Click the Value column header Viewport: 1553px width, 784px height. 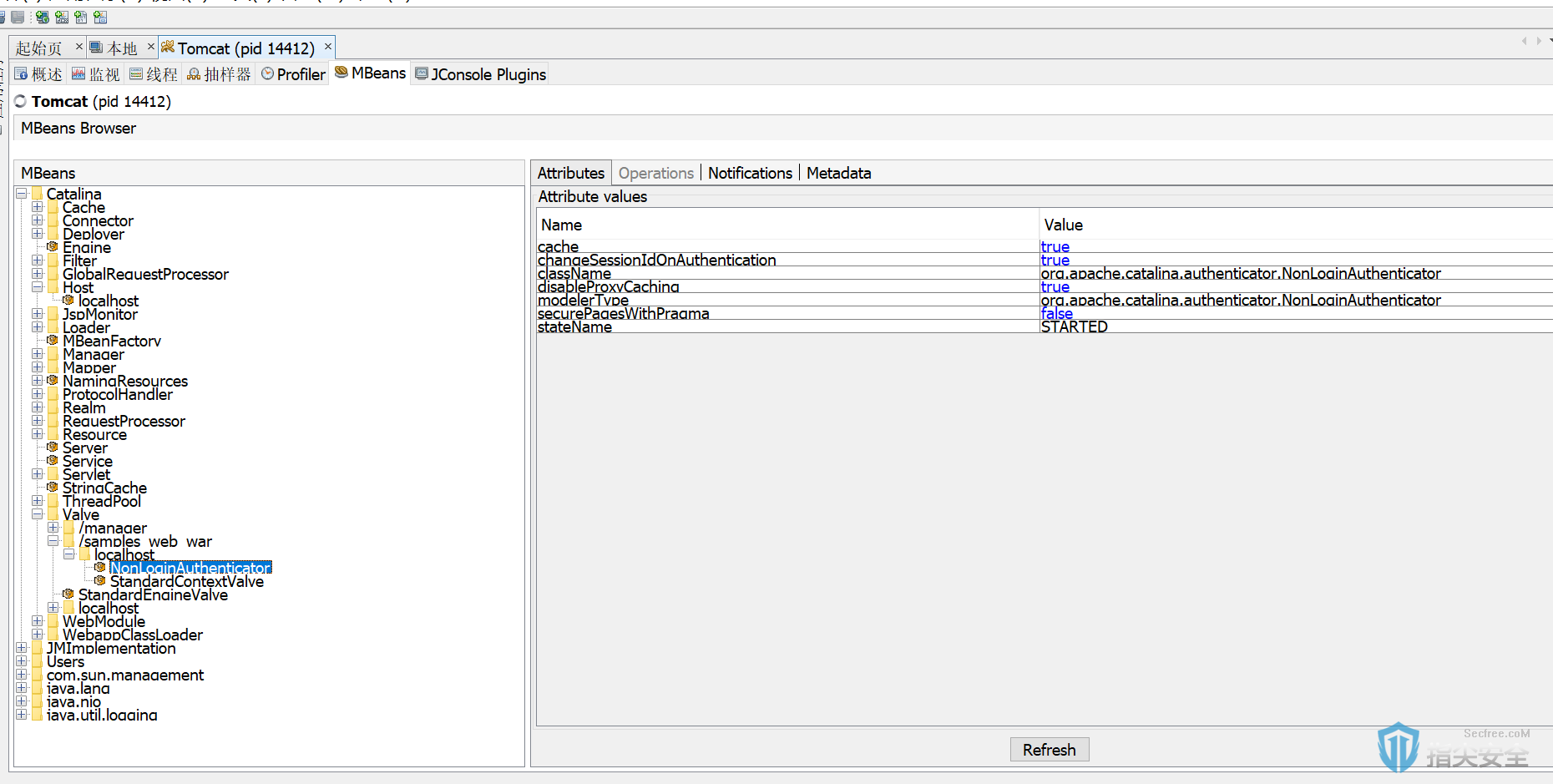coord(1296,225)
